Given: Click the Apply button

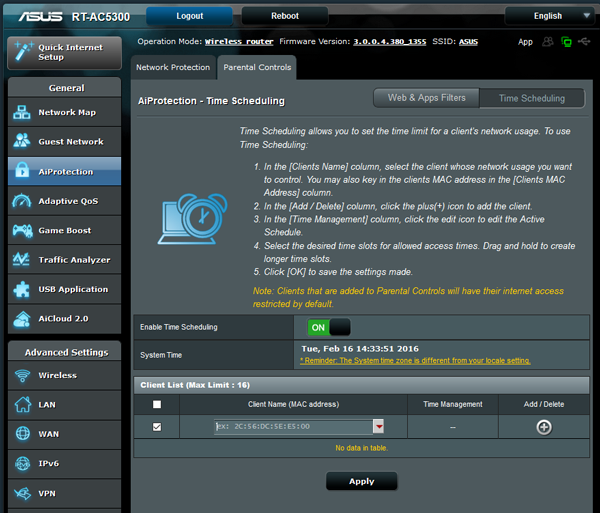Looking at the screenshot, I should point(362,481).
